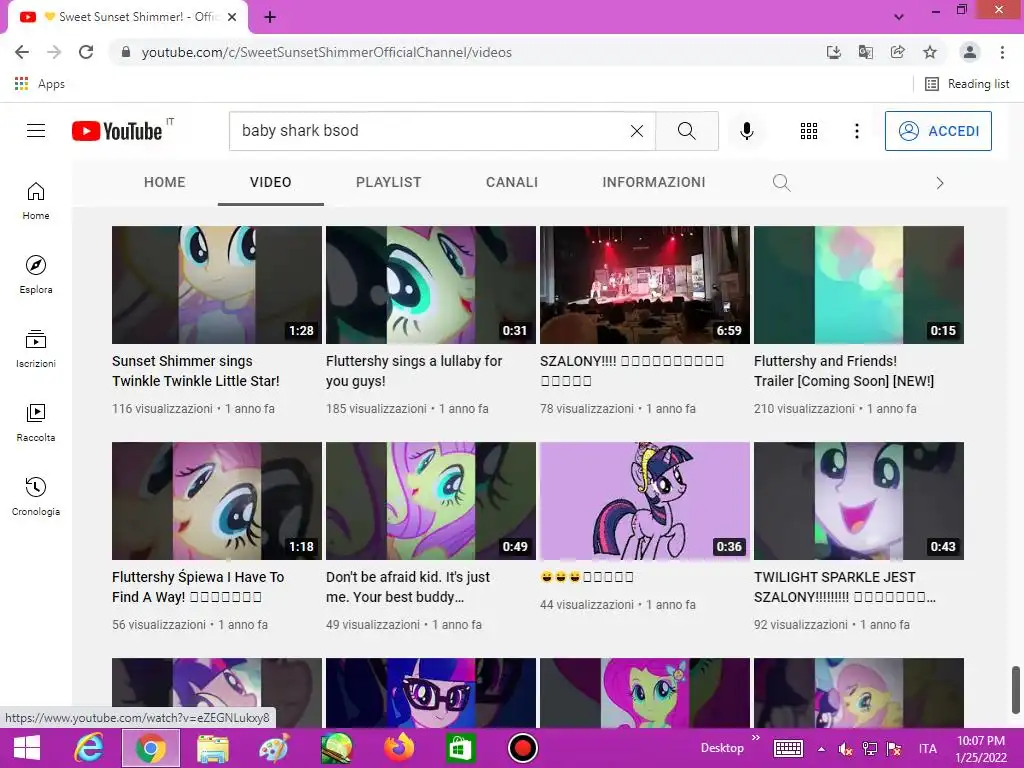Click title Fluttershy and Friends! Trailer

(844, 371)
